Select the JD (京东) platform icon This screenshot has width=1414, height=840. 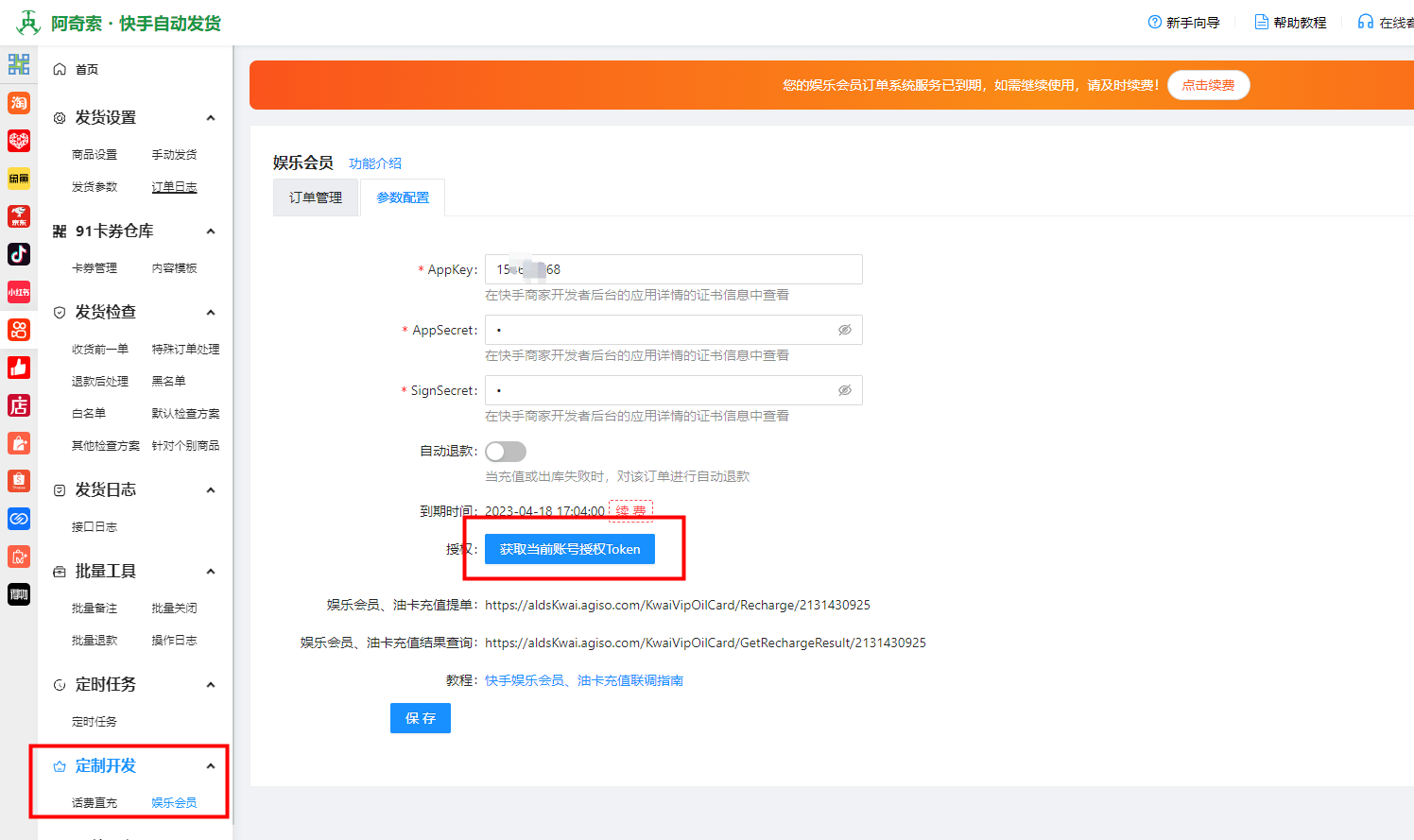click(x=19, y=215)
